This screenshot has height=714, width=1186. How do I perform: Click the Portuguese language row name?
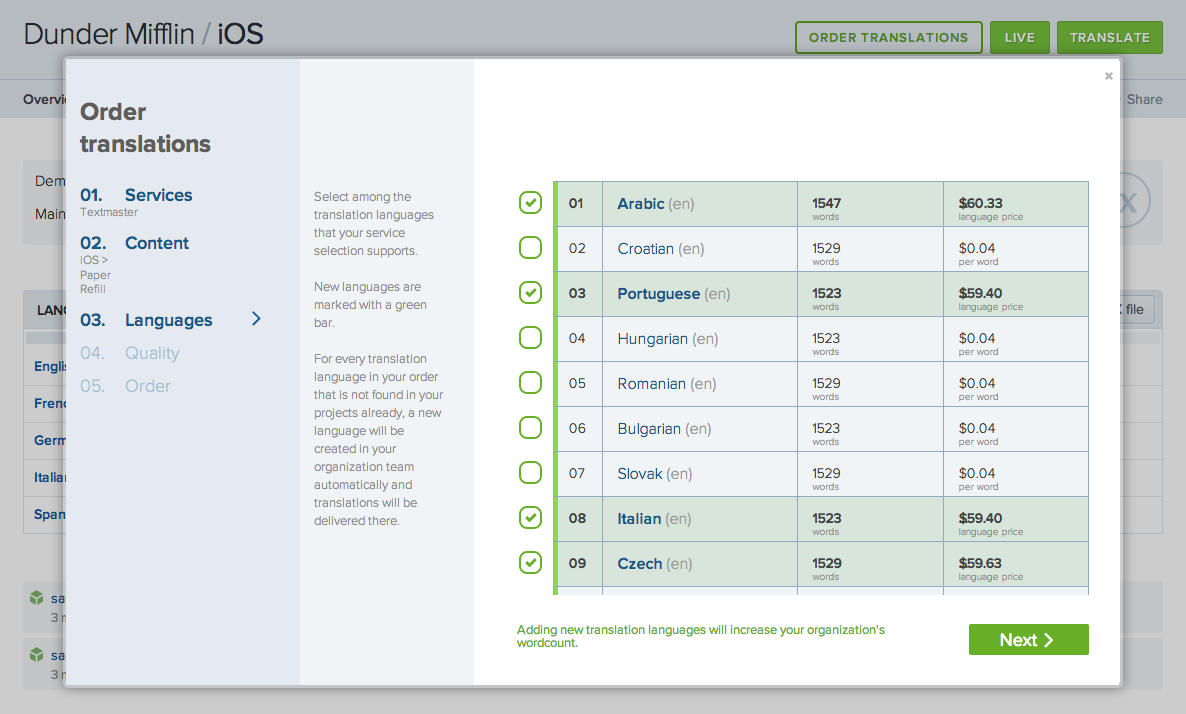[x=658, y=294]
